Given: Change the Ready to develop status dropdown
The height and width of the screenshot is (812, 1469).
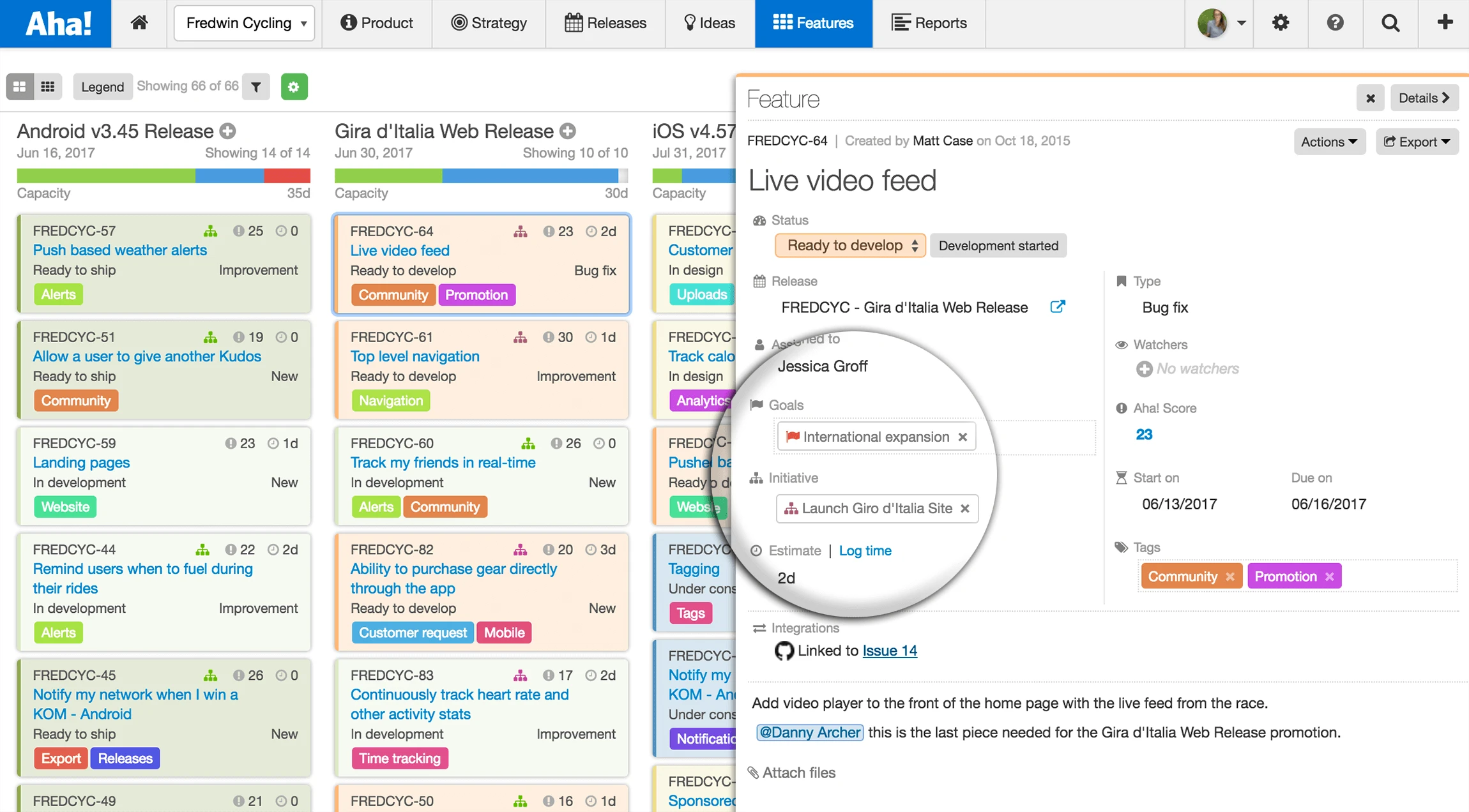Looking at the screenshot, I should 850,246.
